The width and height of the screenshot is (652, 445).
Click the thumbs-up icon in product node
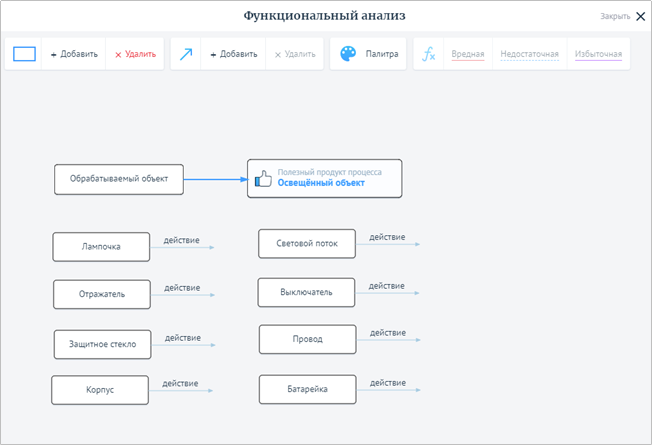pyautogui.click(x=263, y=179)
